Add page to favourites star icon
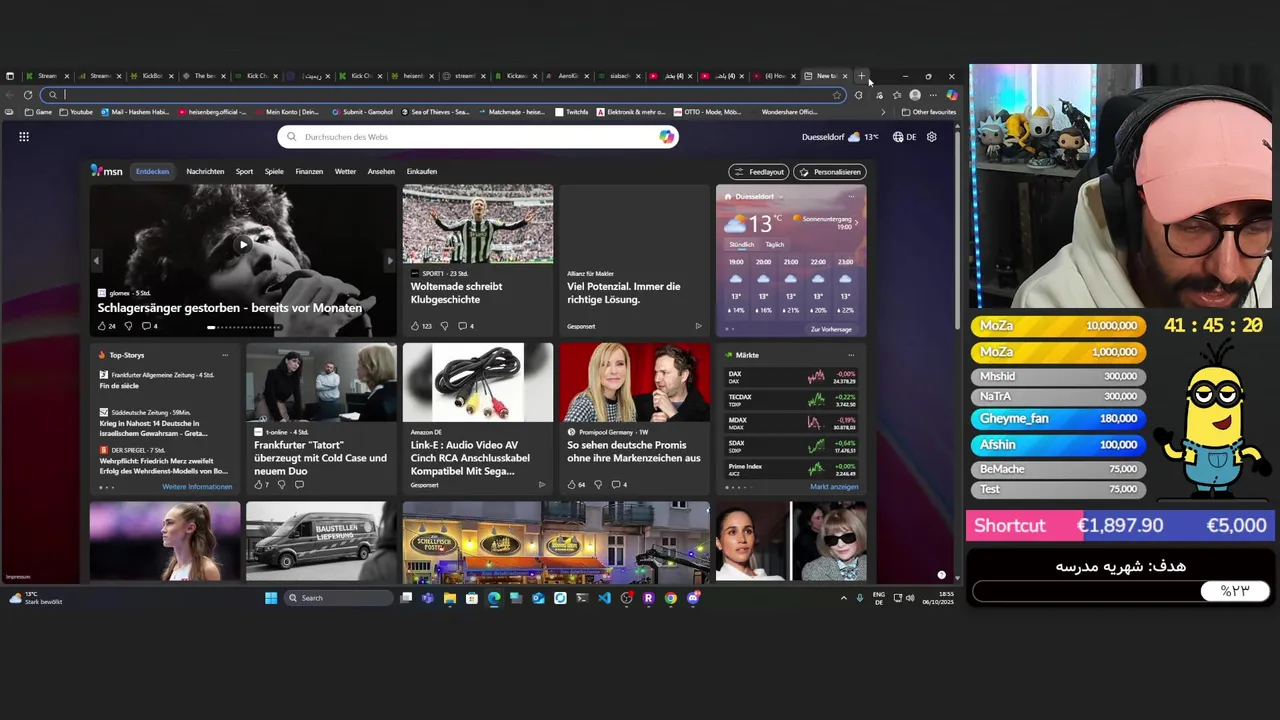 (x=837, y=95)
